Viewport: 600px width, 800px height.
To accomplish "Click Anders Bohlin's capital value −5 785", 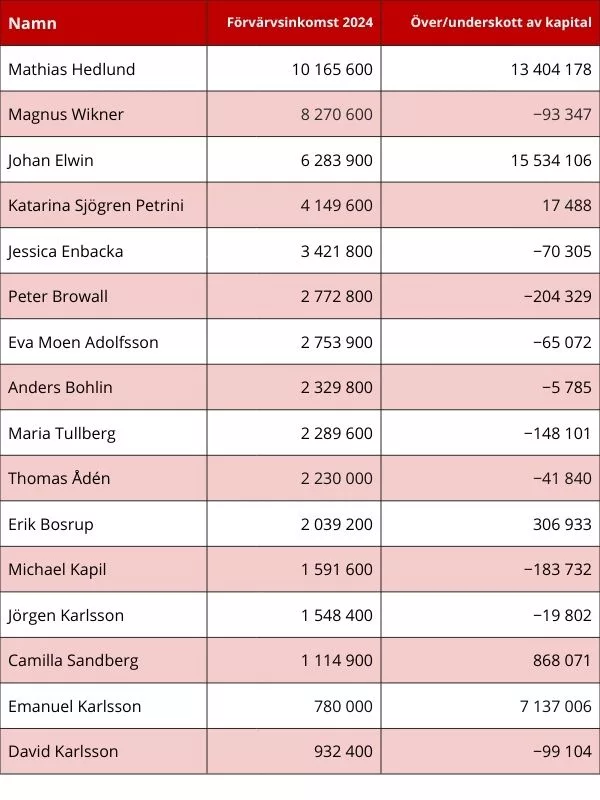I will (x=566, y=387).
